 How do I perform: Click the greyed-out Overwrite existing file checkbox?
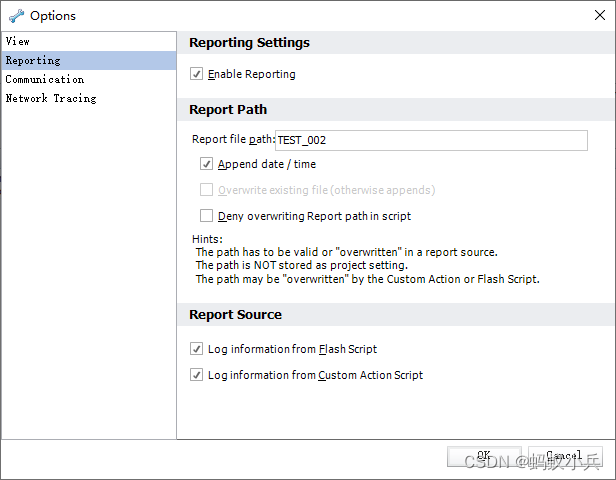pos(207,190)
